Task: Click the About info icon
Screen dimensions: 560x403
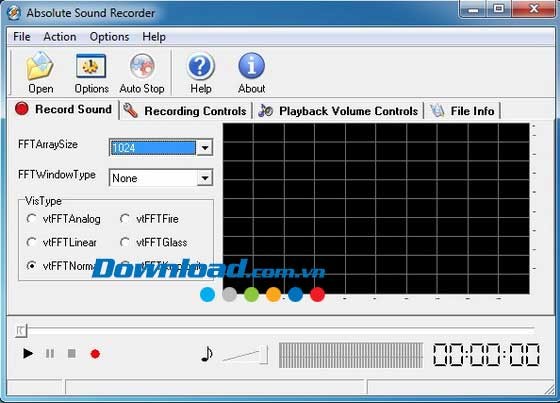Action: click(251, 66)
